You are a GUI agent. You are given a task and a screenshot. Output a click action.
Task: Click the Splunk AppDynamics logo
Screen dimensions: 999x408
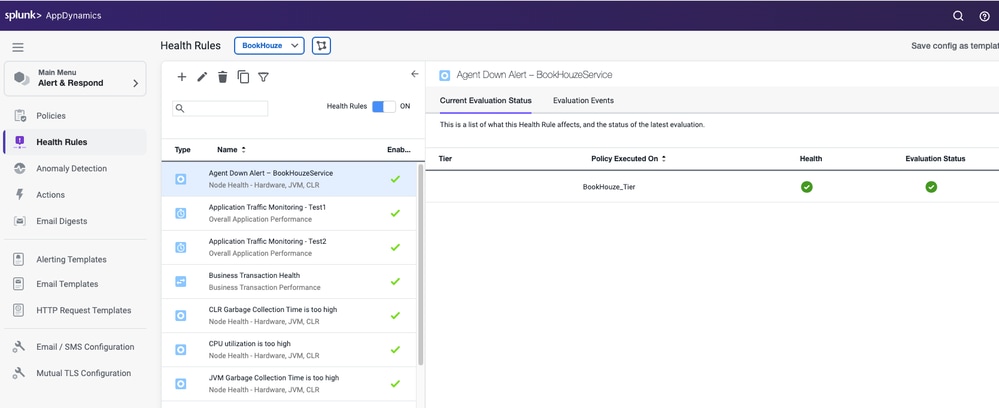pos(53,15)
